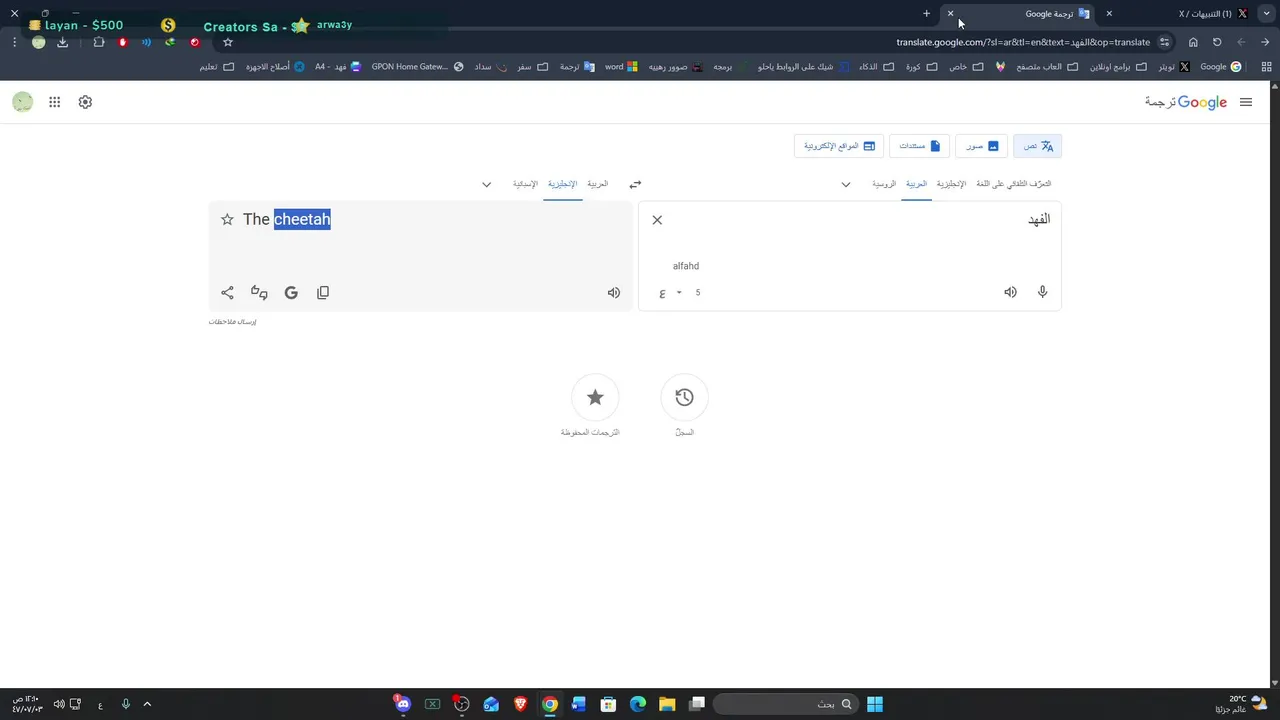Screen dimensions: 1280x720
Task: Switch to Images translation mode
Action: click(979, 146)
